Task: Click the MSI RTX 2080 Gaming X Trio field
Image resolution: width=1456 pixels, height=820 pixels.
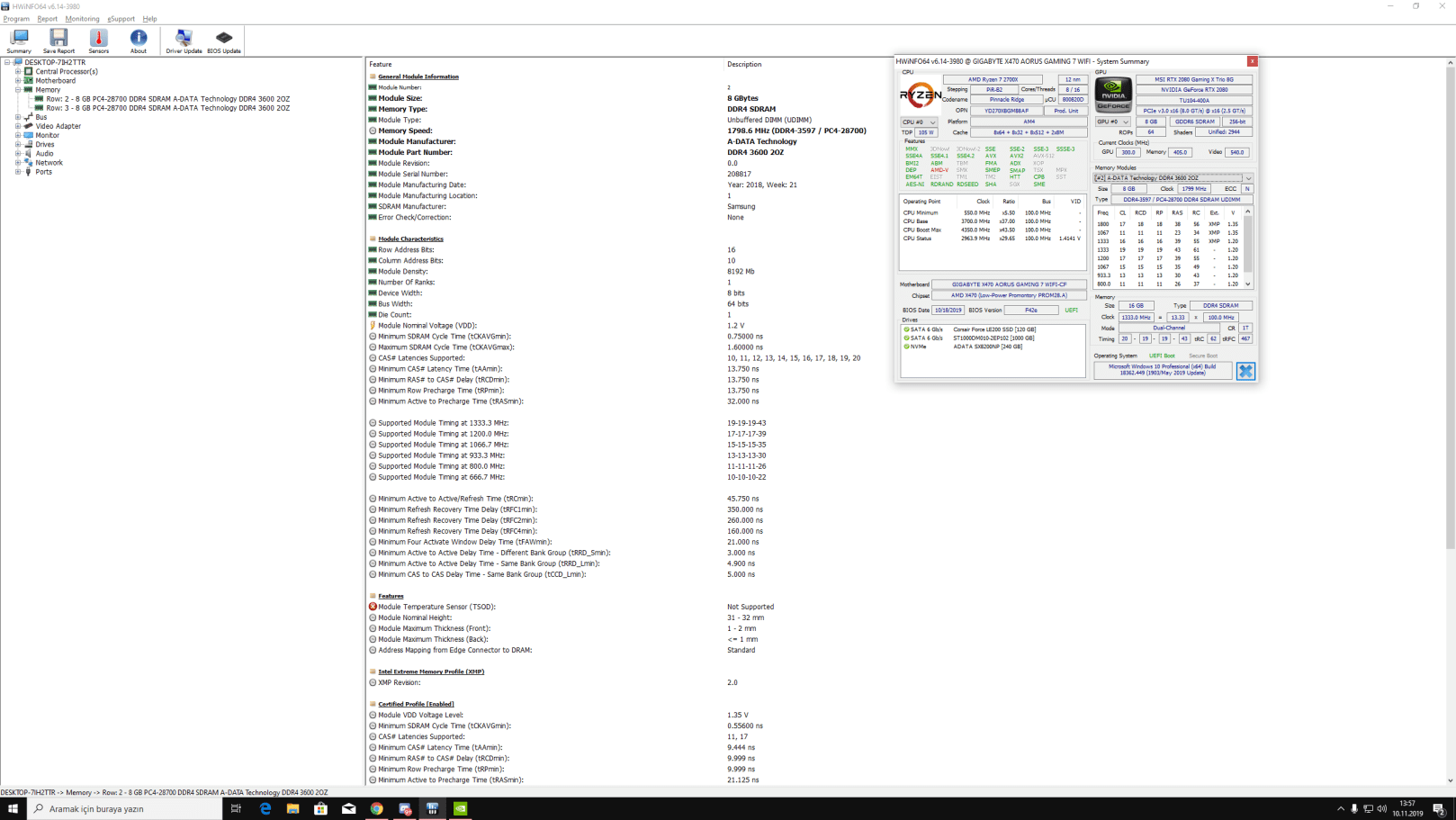Action: pyautogui.click(x=1194, y=79)
